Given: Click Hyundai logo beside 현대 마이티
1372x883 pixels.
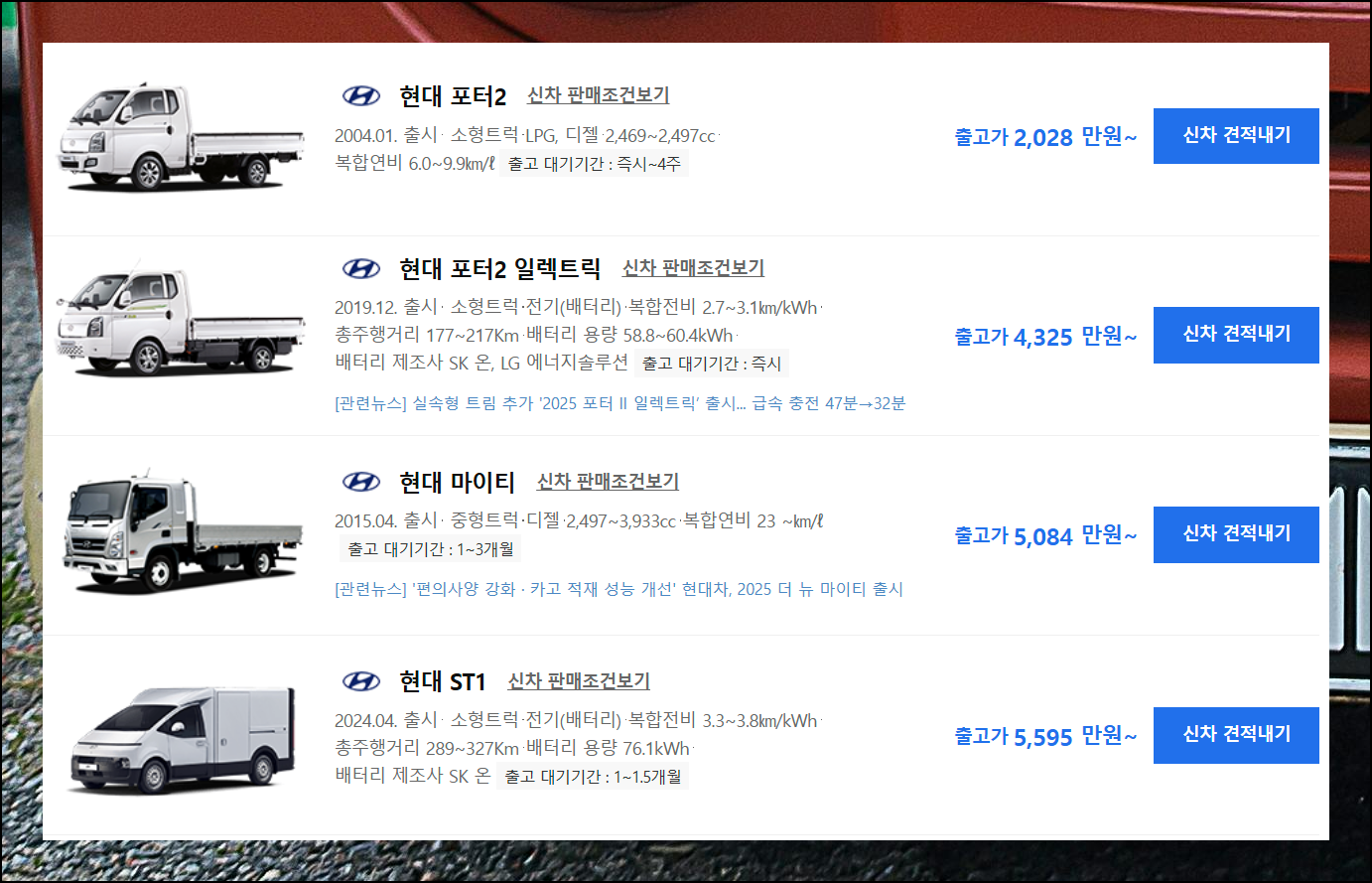Looking at the screenshot, I should click(x=361, y=482).
